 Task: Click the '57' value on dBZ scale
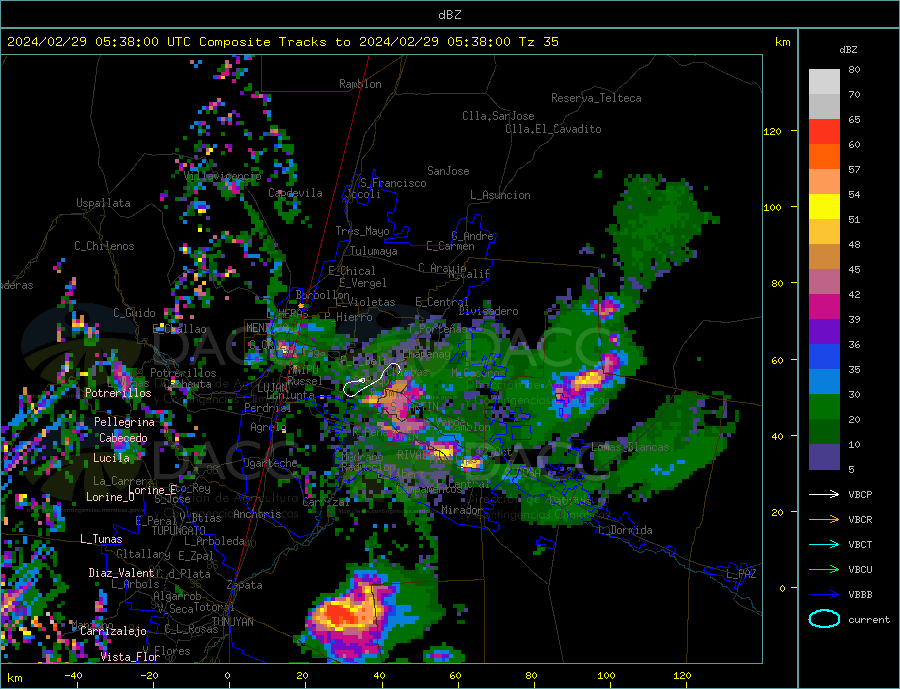point(854,169)
